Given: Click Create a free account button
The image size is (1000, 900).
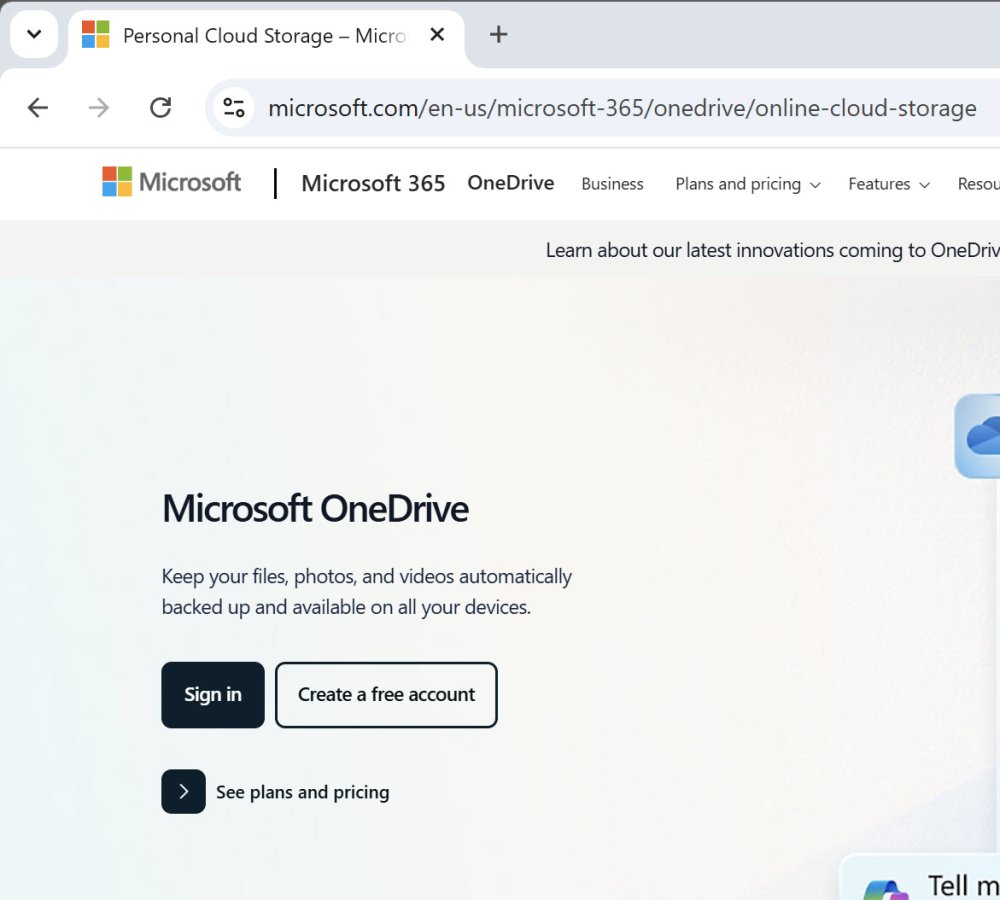Looking at the screenshot, I should (x=386, y=695).
